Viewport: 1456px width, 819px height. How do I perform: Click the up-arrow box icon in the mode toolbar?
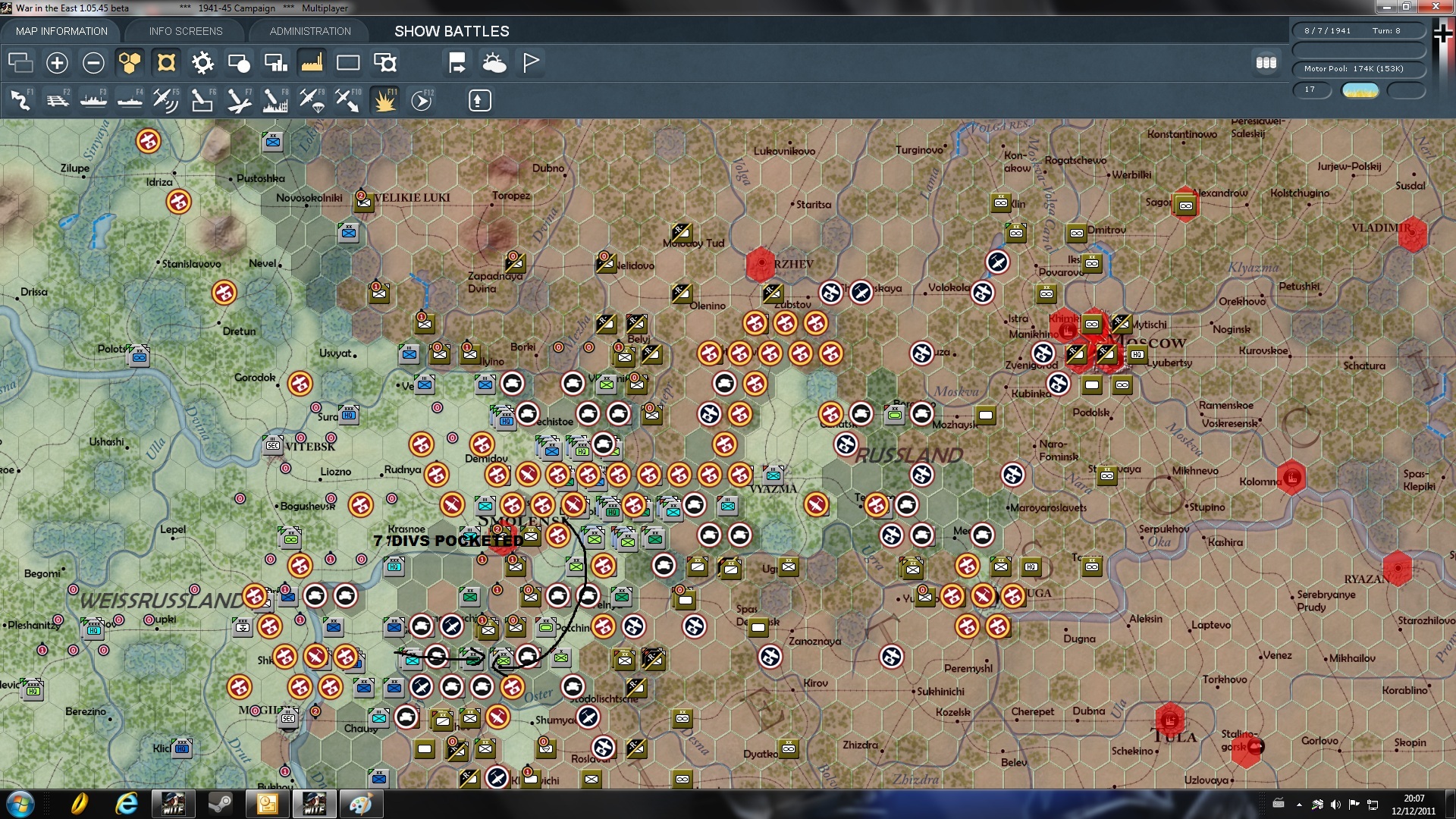point(479,100)
